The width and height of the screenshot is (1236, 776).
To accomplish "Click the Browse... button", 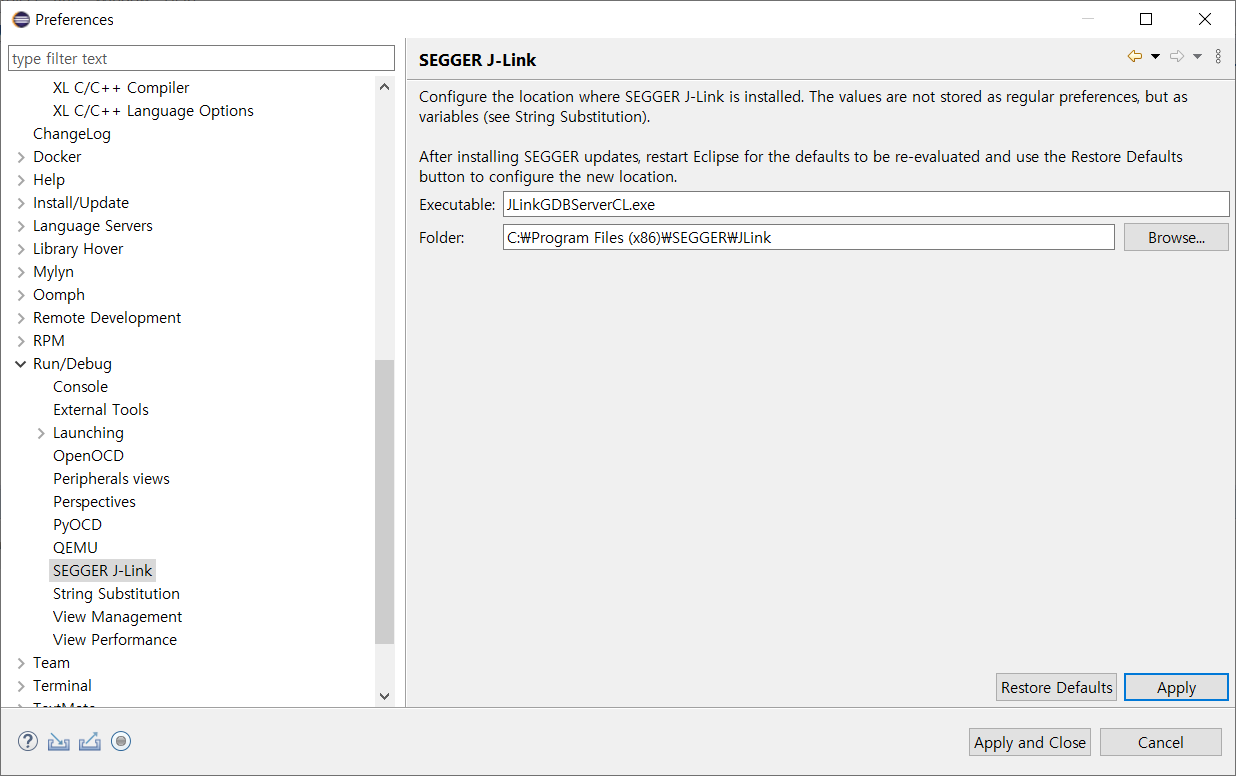I will pos(1176,237).
